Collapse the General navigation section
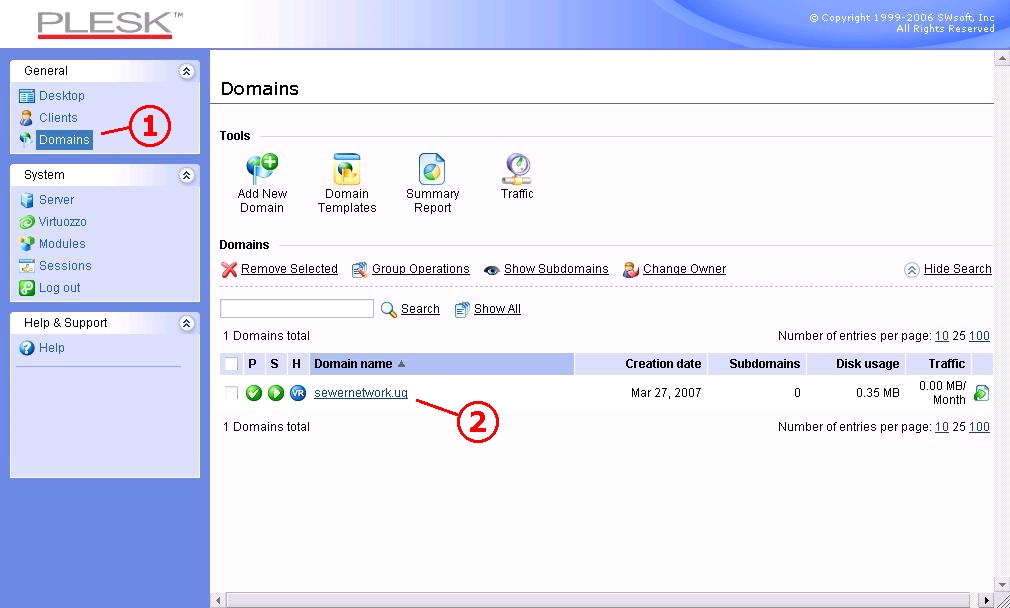1010x608 pixels. pos(186,71)
